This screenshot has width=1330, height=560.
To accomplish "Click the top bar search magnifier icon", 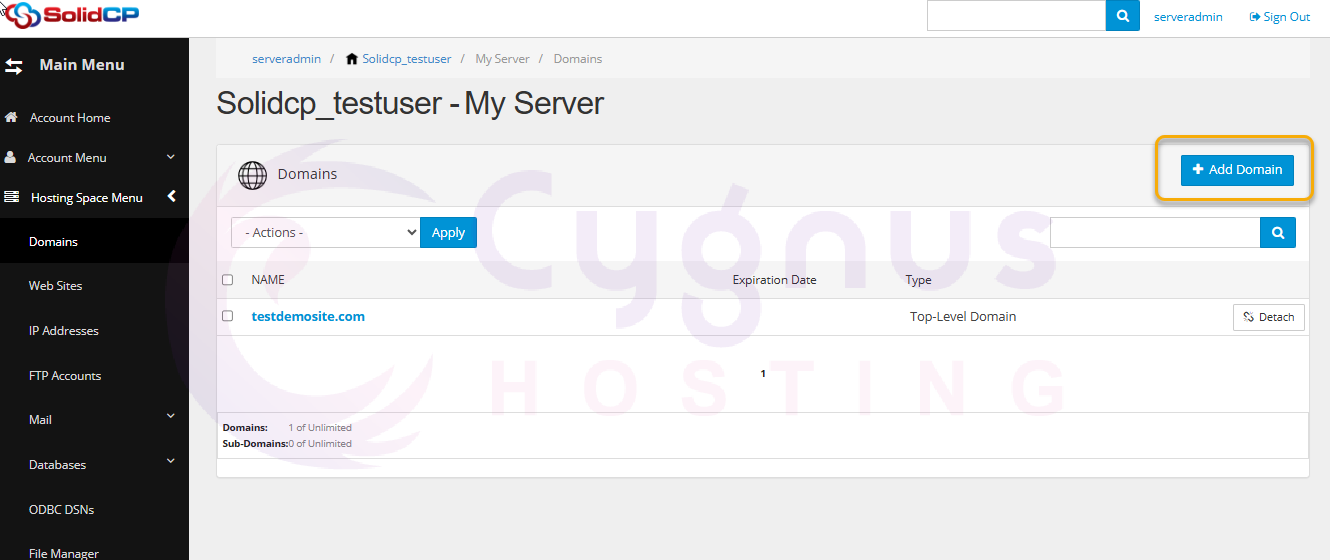I will (1122, 16).
